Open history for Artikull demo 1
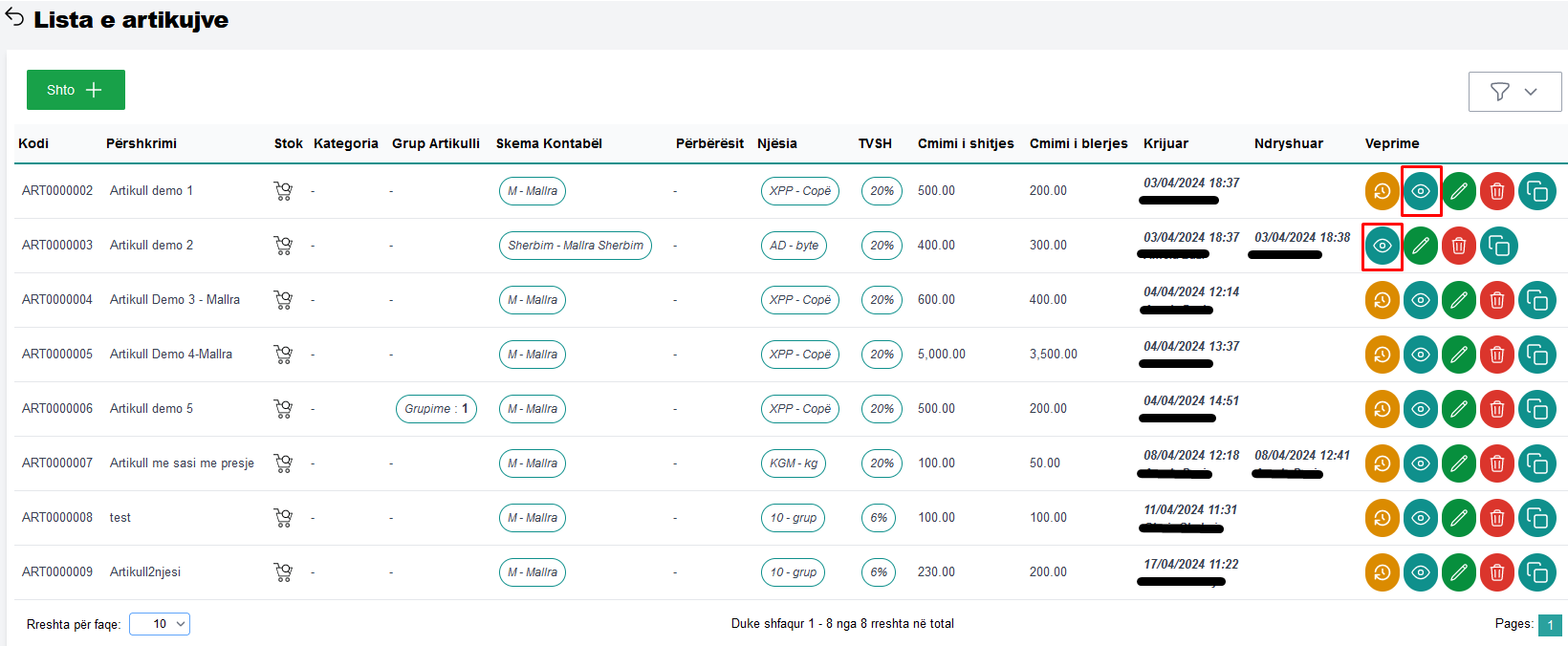The image size is (1568, 646). point(1382,191)
